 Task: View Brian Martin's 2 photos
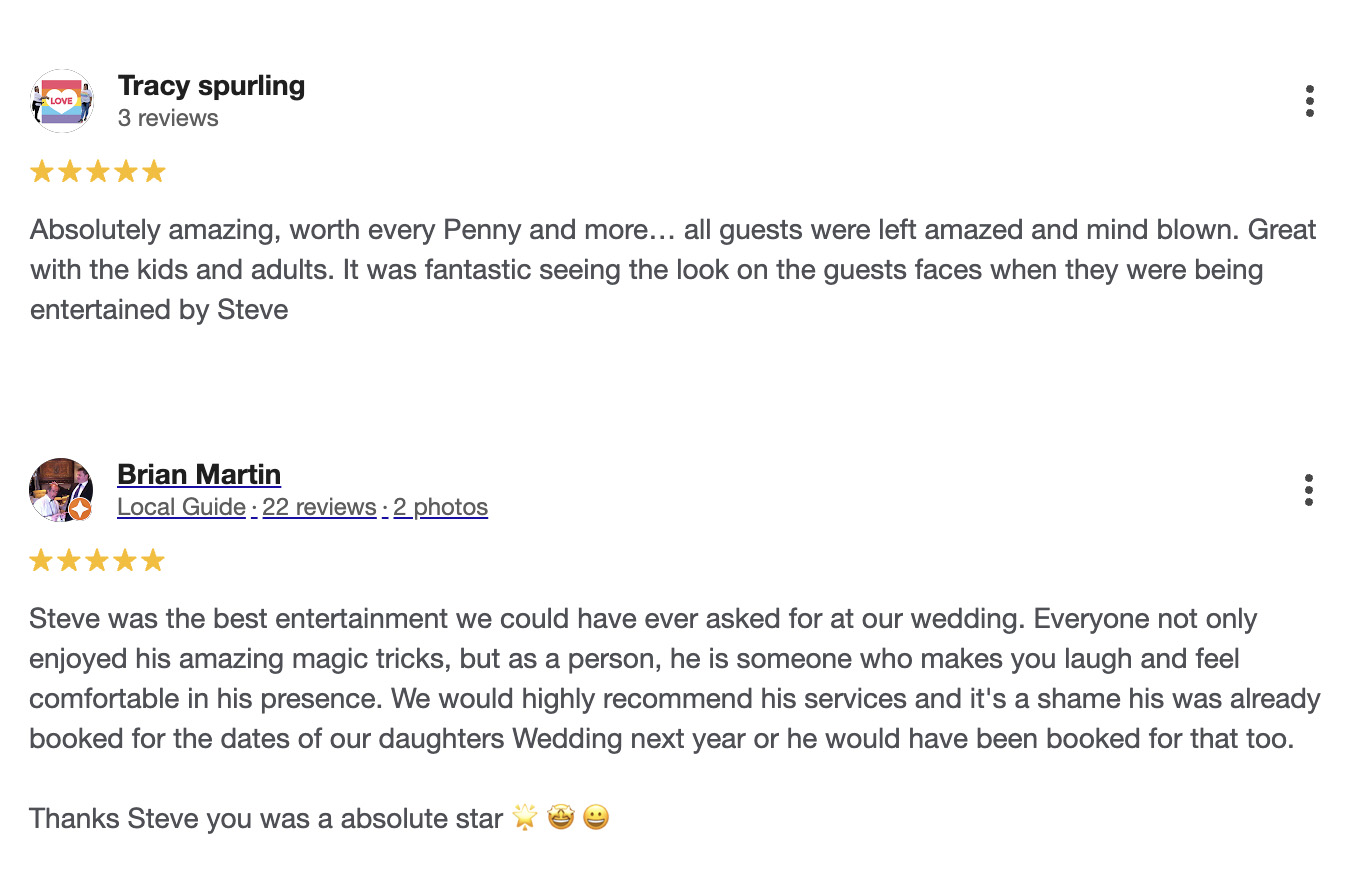click(x=440, y=507)
